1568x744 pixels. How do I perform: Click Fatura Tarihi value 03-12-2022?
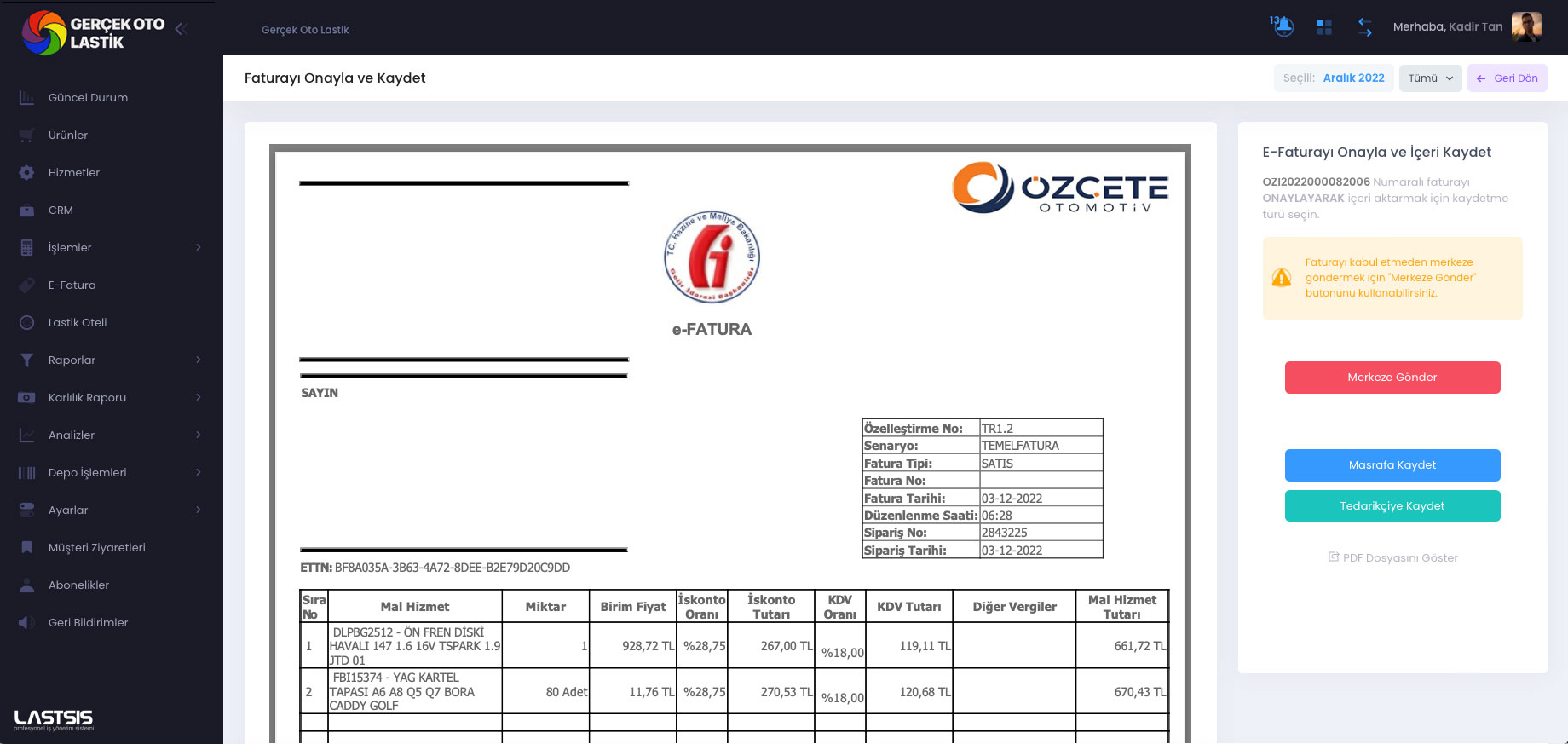(x=1012, y=499)
